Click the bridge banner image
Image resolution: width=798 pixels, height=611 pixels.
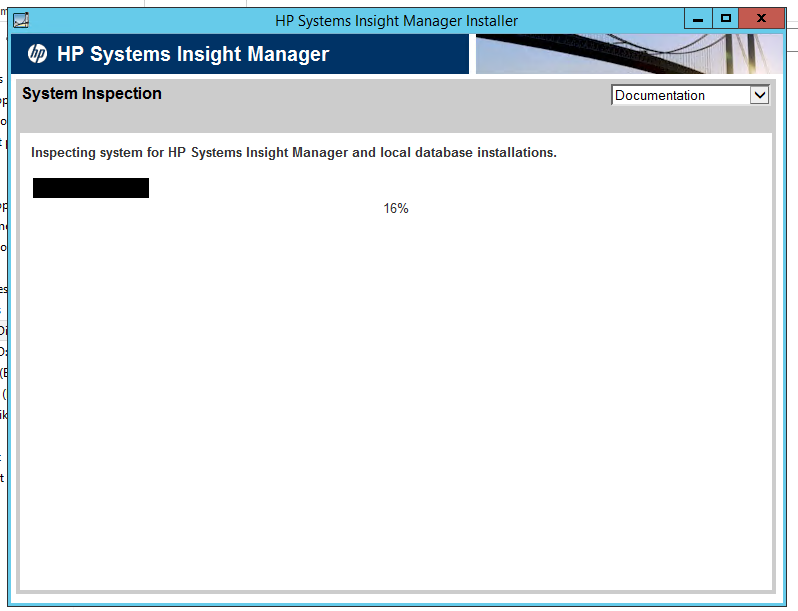click(629, 54)
